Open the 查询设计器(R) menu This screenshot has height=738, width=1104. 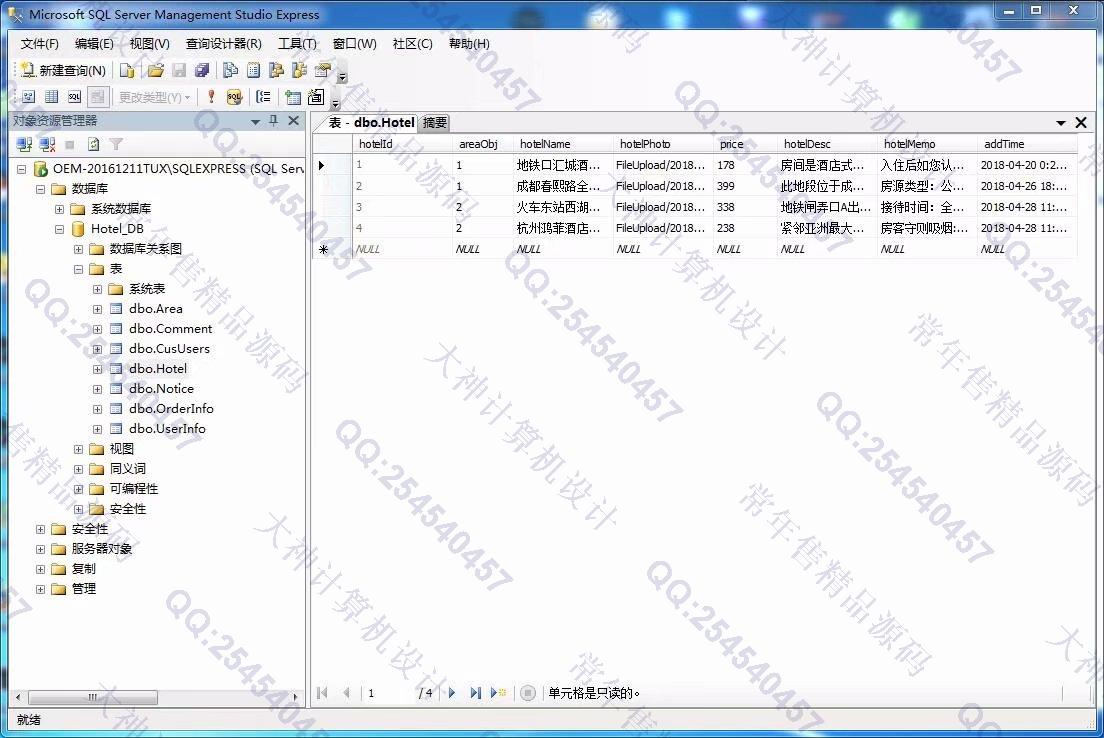coord(224,44)
